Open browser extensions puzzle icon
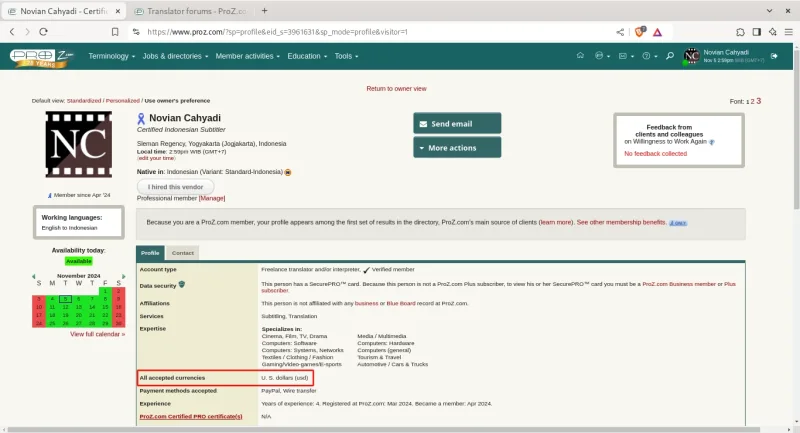The width and height of the screenshot is (800, 433). click(740, 32)
